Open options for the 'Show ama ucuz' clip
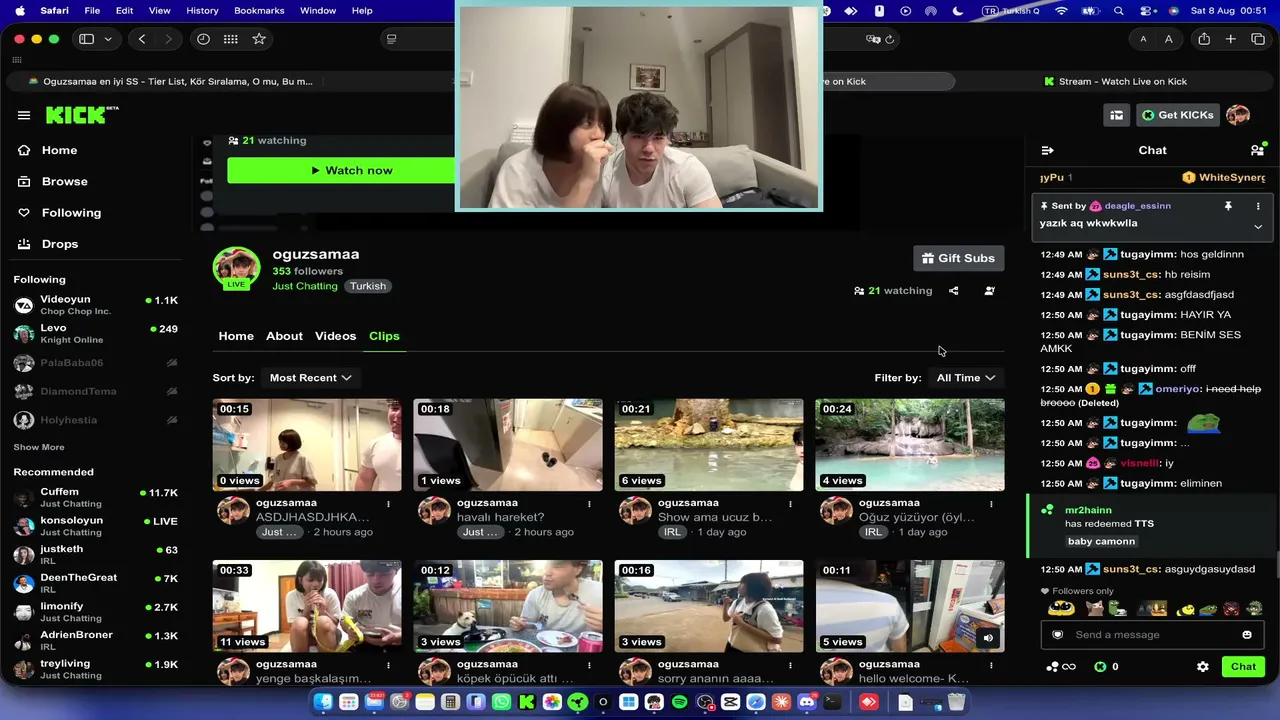This screenshot has width=1280, height=720. pos(790,503)
